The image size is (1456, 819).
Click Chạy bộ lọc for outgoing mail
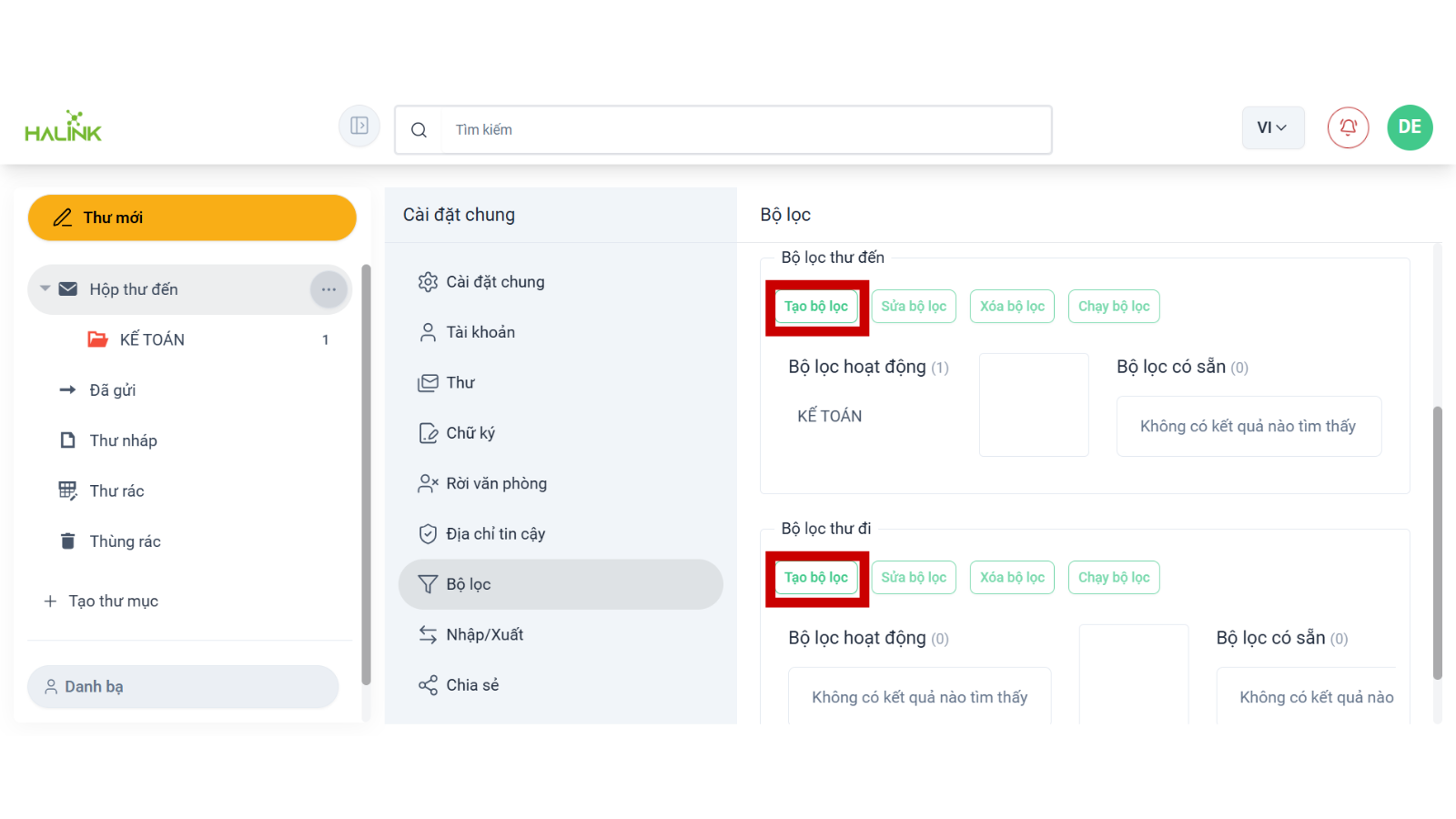[x=1113, y=578]
